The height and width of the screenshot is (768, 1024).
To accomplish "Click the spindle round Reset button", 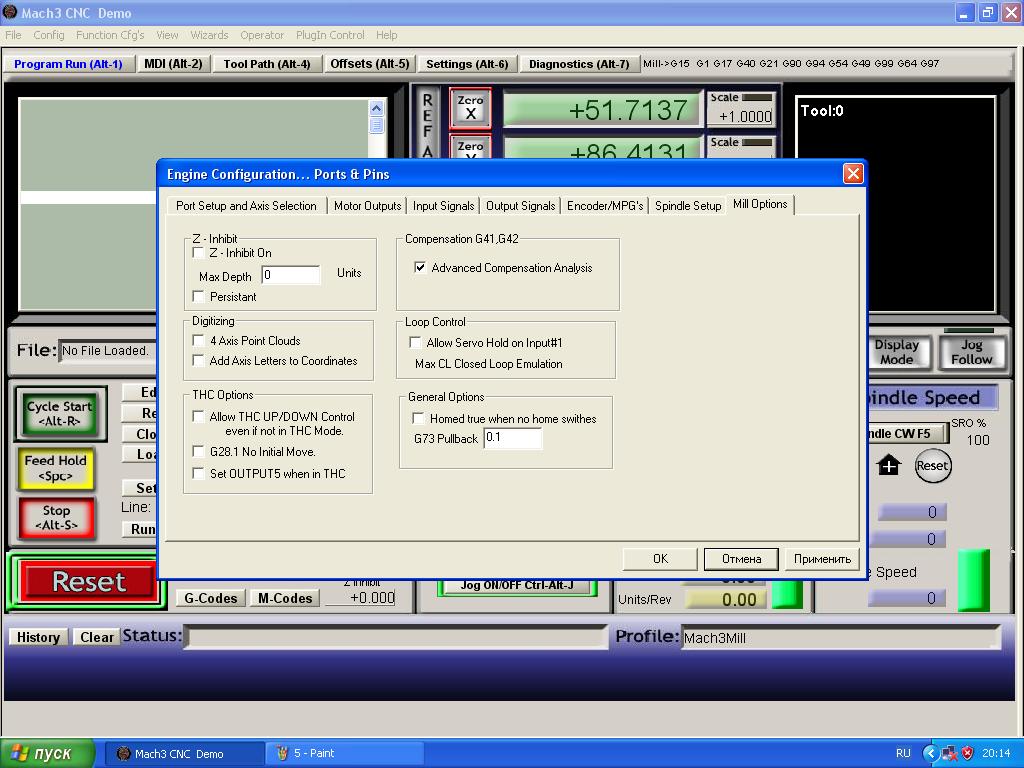I will (x=932, y=466).
